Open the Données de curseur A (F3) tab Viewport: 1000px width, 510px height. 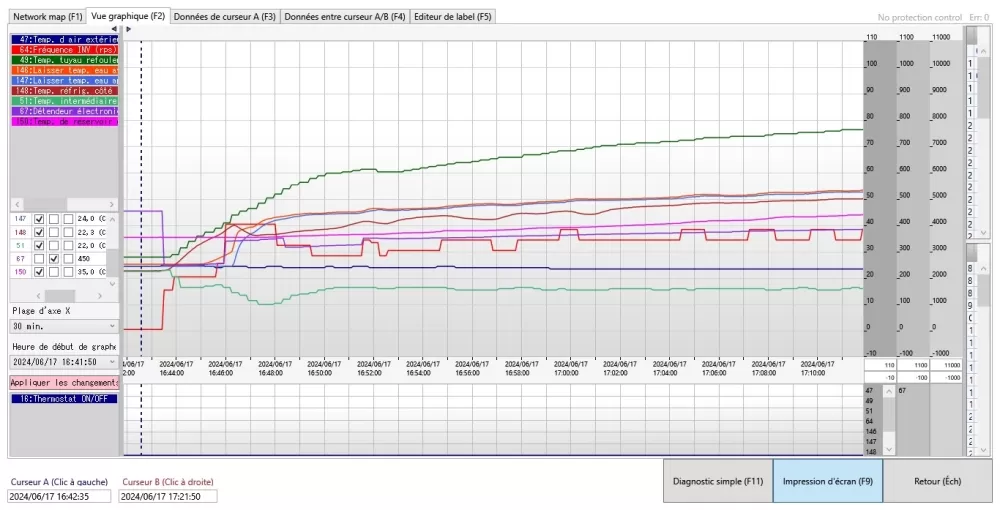click(x=225, y=17)
